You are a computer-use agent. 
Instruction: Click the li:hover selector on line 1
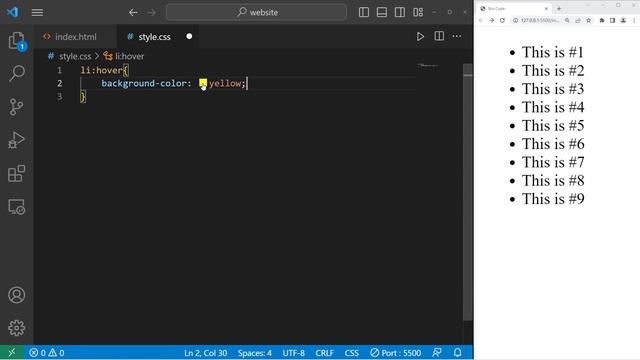pos(102,70)
